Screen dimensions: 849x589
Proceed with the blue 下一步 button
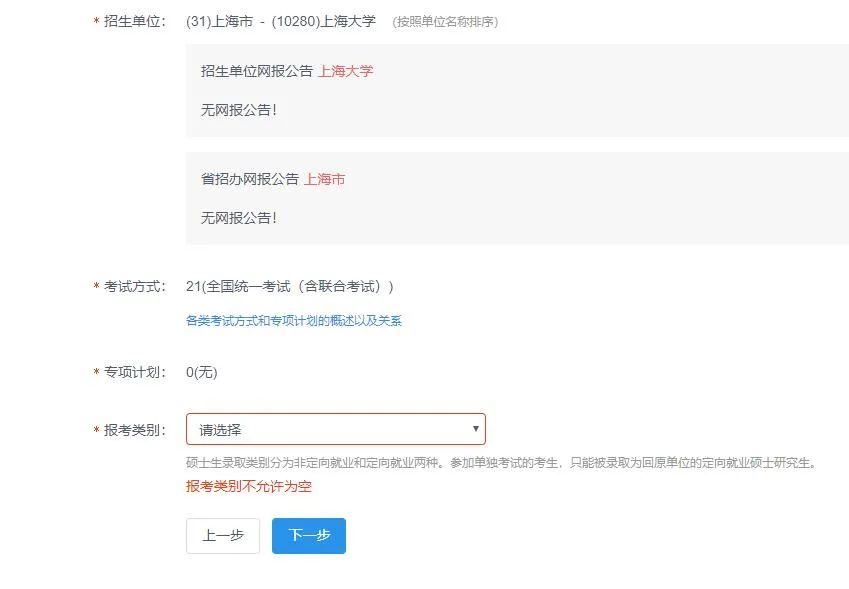(x=309, y=536)
